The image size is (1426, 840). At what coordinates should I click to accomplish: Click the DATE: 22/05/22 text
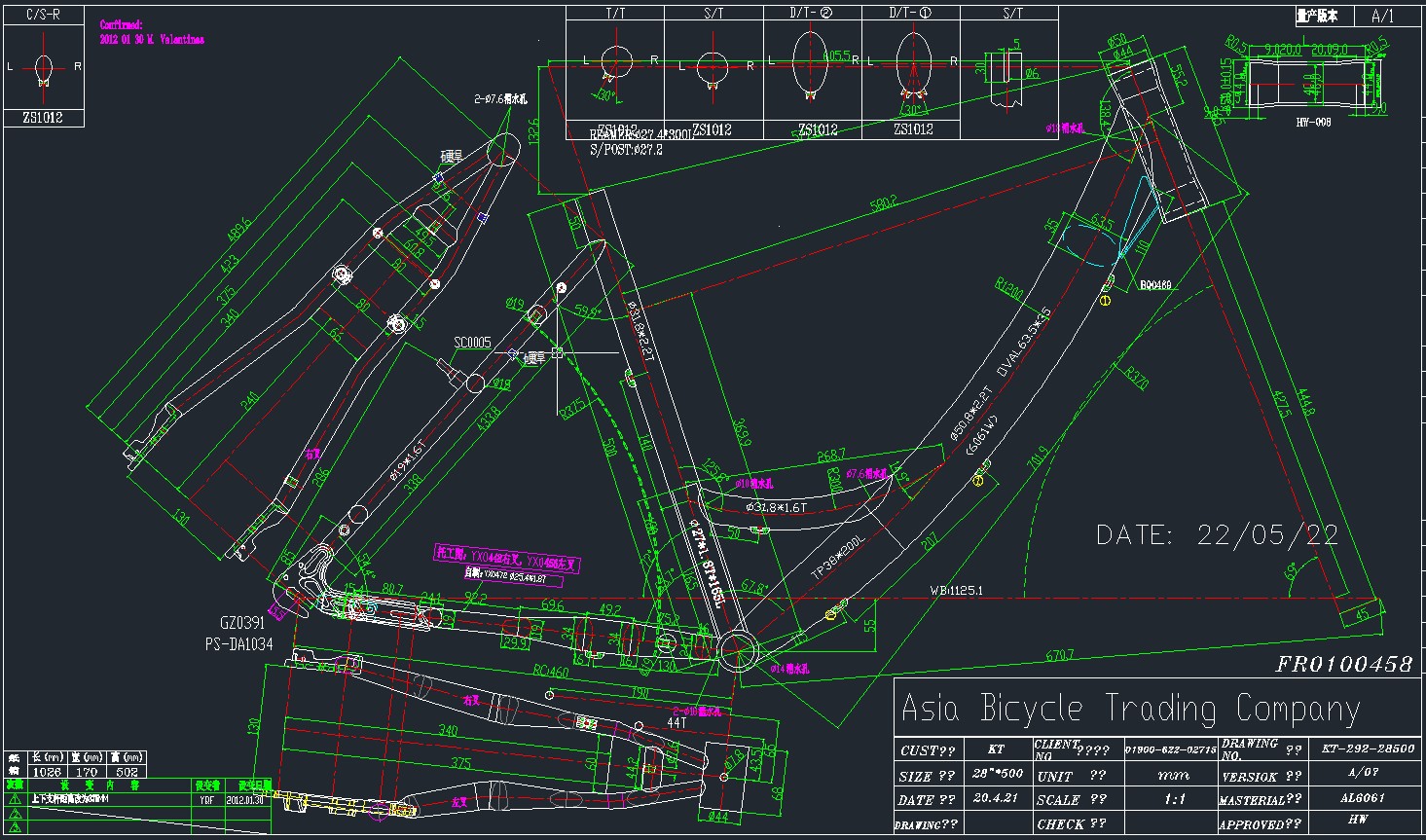pos(1217,534)
